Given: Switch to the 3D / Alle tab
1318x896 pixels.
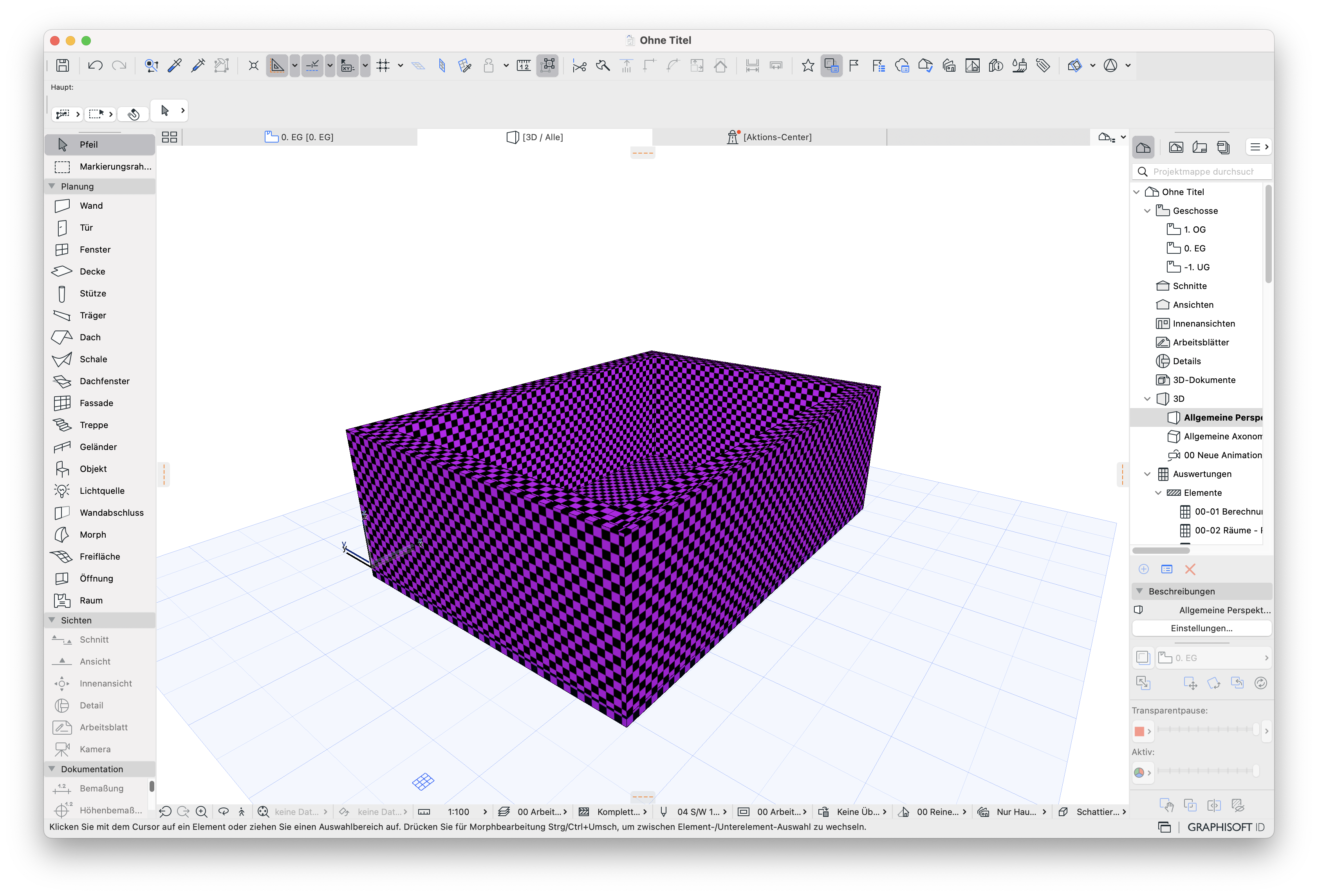Looking at the screenshot, I should [x=535, y=137].
